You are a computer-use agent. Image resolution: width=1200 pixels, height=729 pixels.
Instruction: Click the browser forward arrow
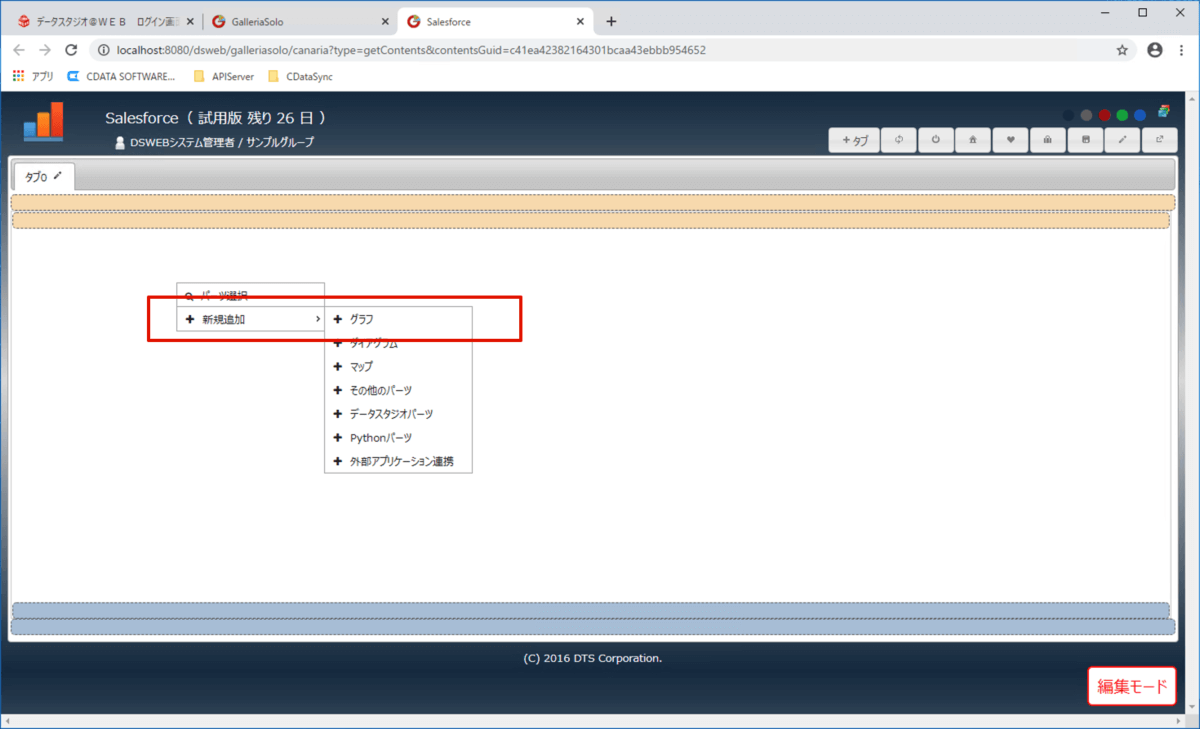pos(45,49)
